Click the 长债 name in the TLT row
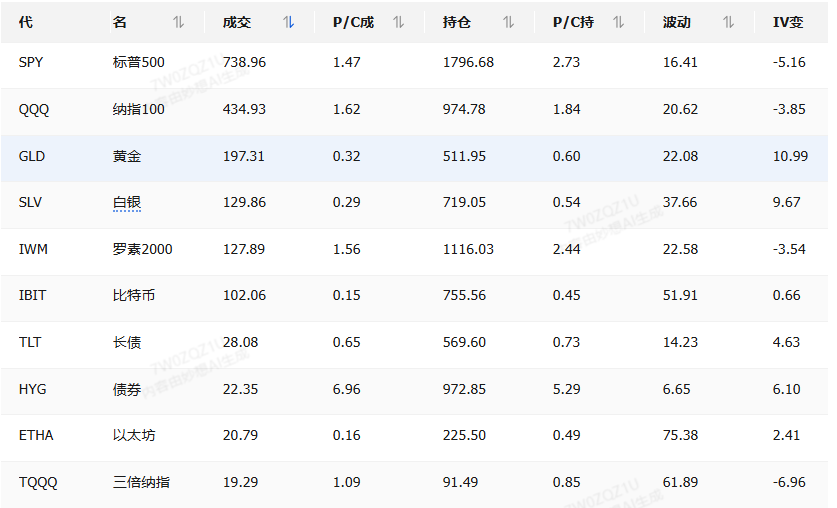 (127, 343)
